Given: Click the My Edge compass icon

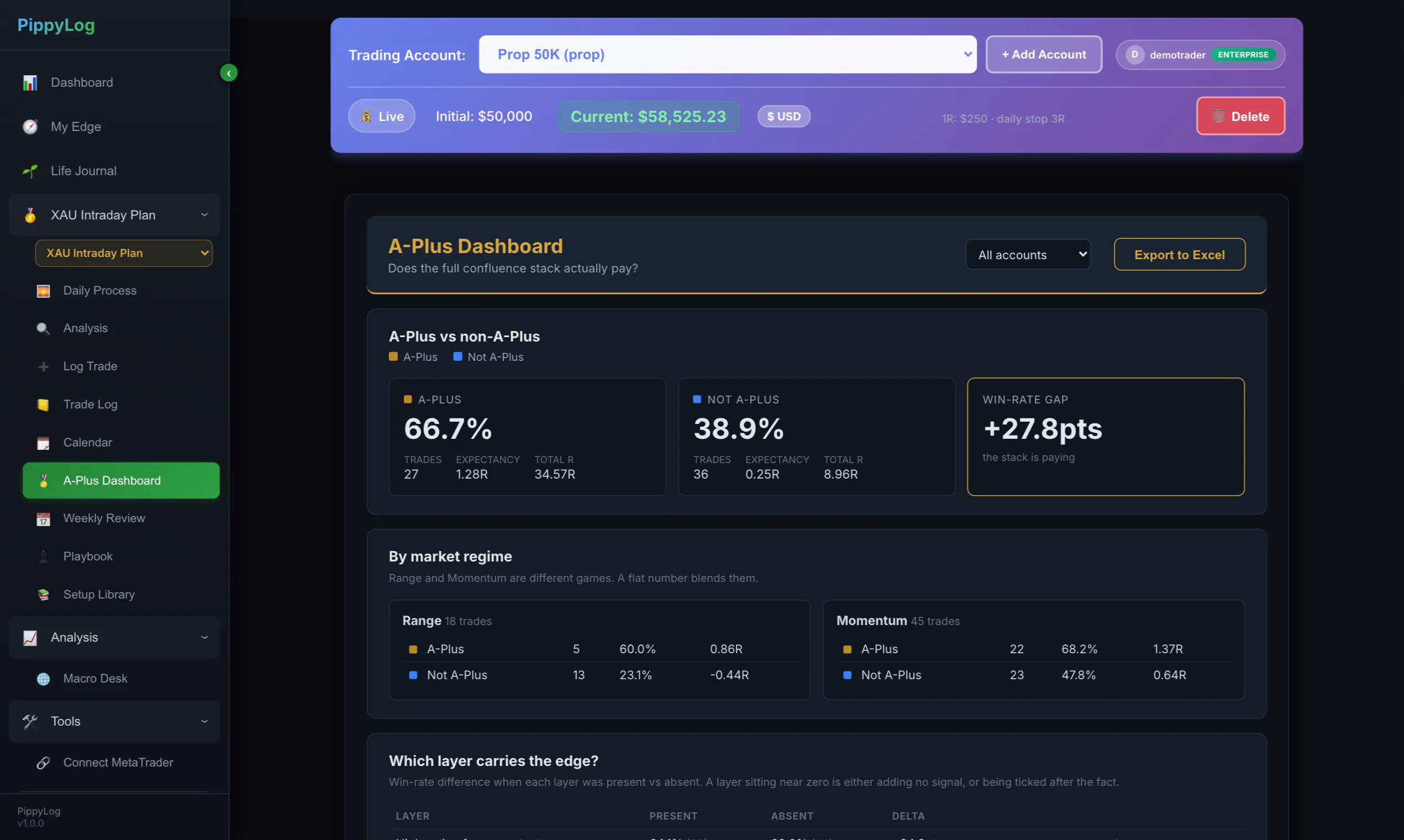Looking at the screenshot, I should 30,127.
